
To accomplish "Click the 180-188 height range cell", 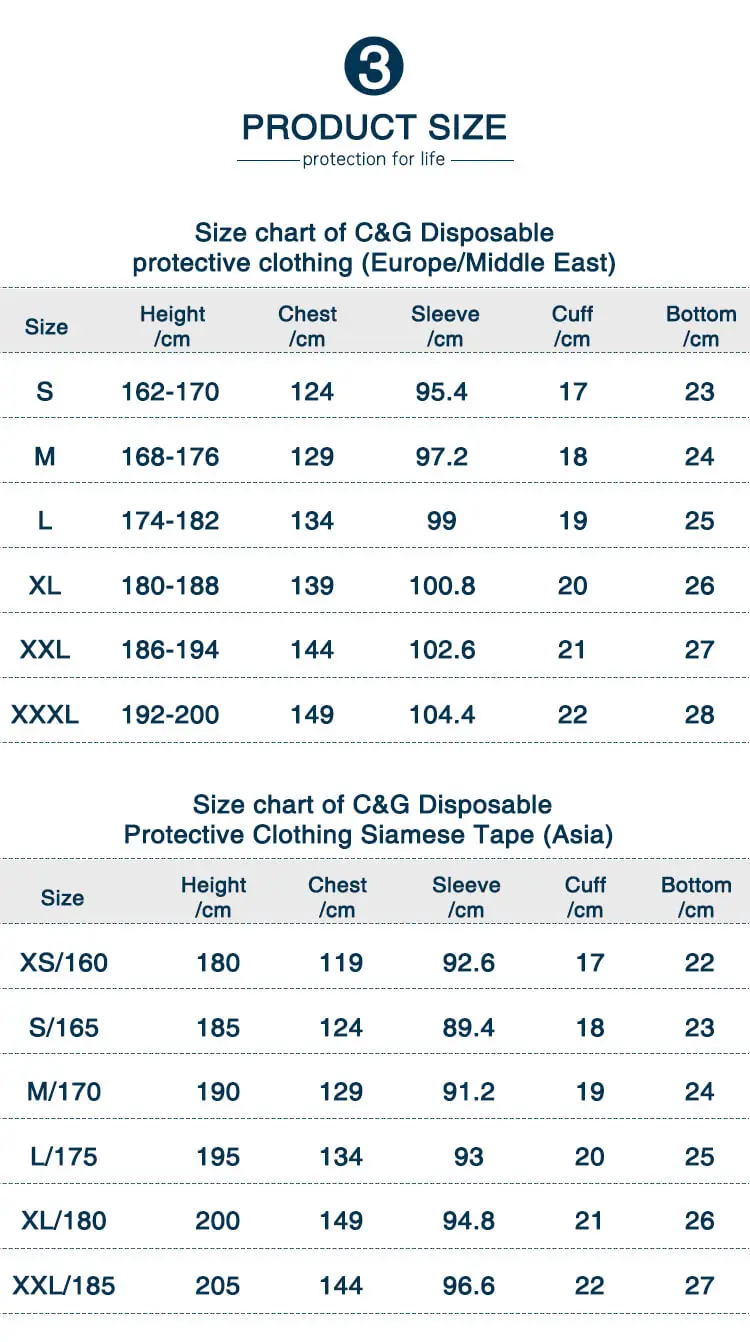I will click(170, 586).
